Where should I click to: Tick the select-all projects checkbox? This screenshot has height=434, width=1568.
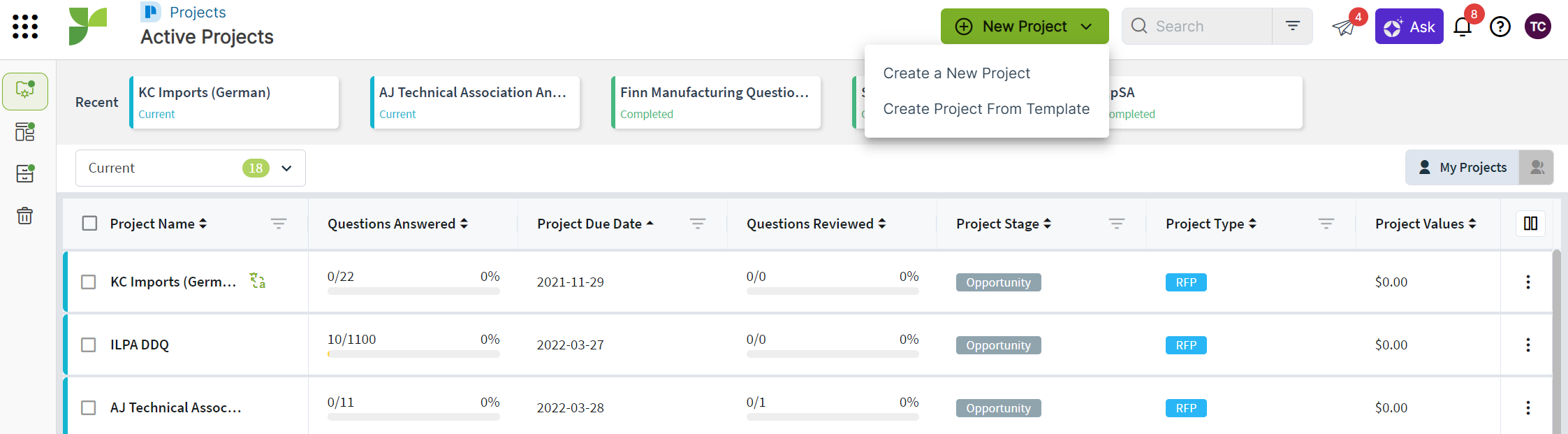pos(89,224)
